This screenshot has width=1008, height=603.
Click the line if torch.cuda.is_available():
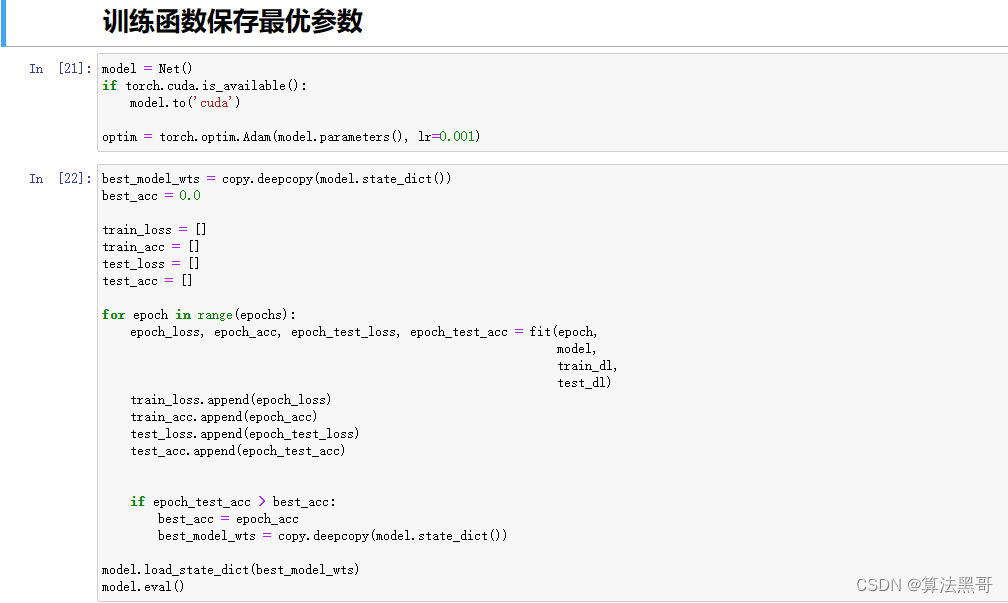[204, 86]
